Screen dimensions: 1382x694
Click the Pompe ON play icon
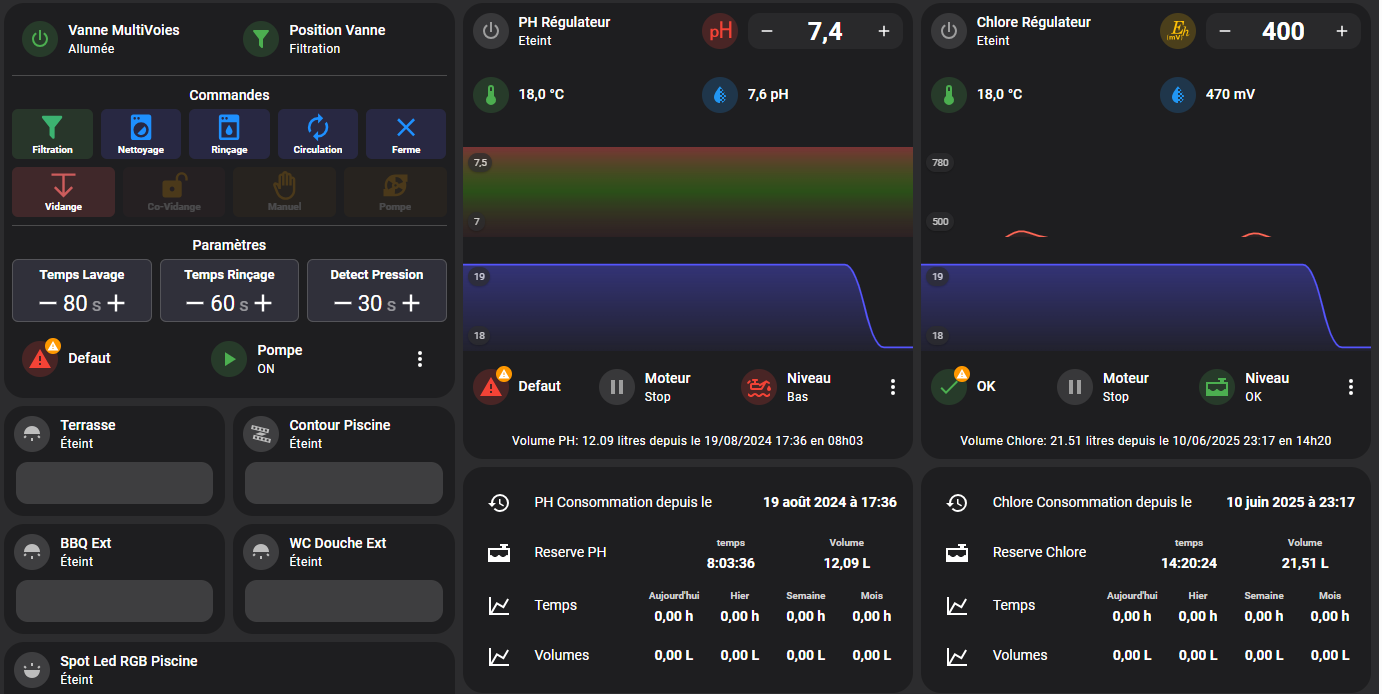[x=229, y=359]
